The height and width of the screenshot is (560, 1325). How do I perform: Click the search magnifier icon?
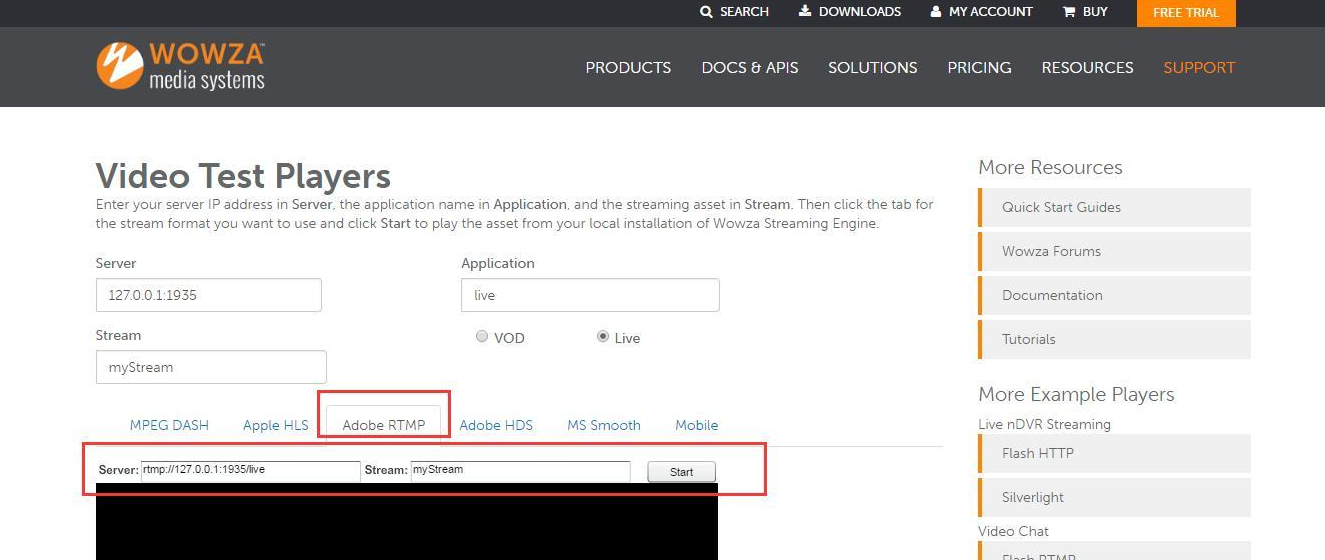(707, 12)
